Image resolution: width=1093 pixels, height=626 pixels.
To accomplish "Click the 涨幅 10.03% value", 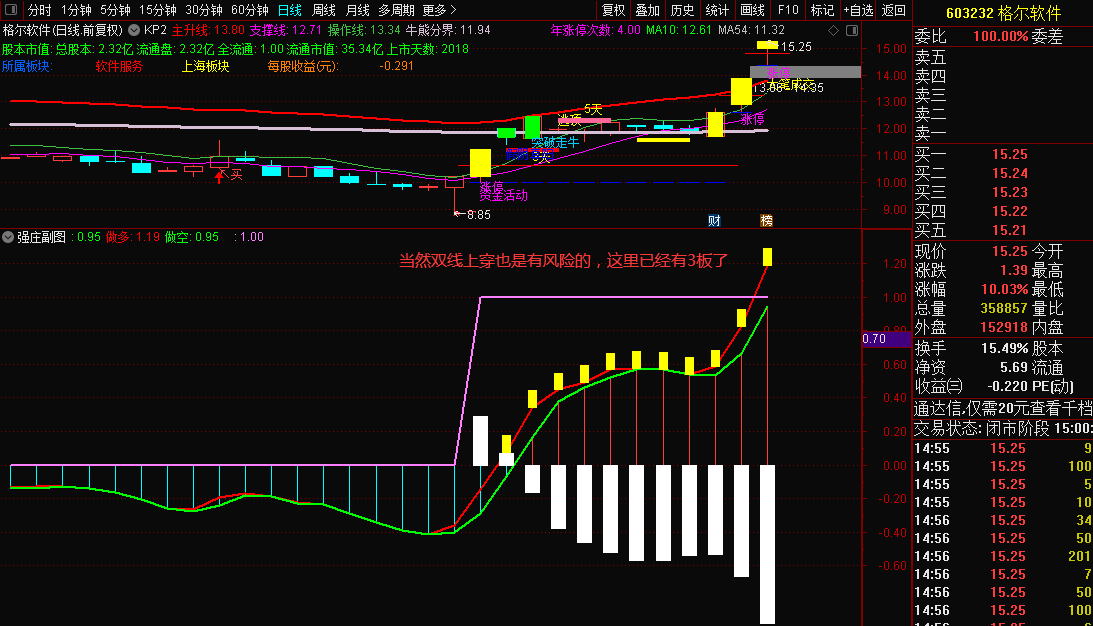I will coord(1004,289).
